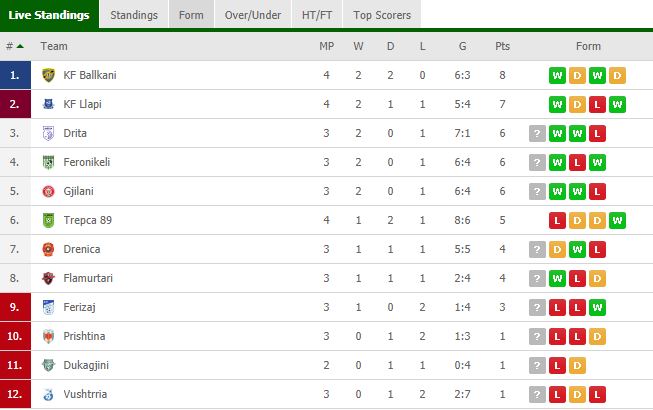The image size is (653, 410).
Task: Click KF Ballkani's first green W form box
Action: [x=557, y=75]
